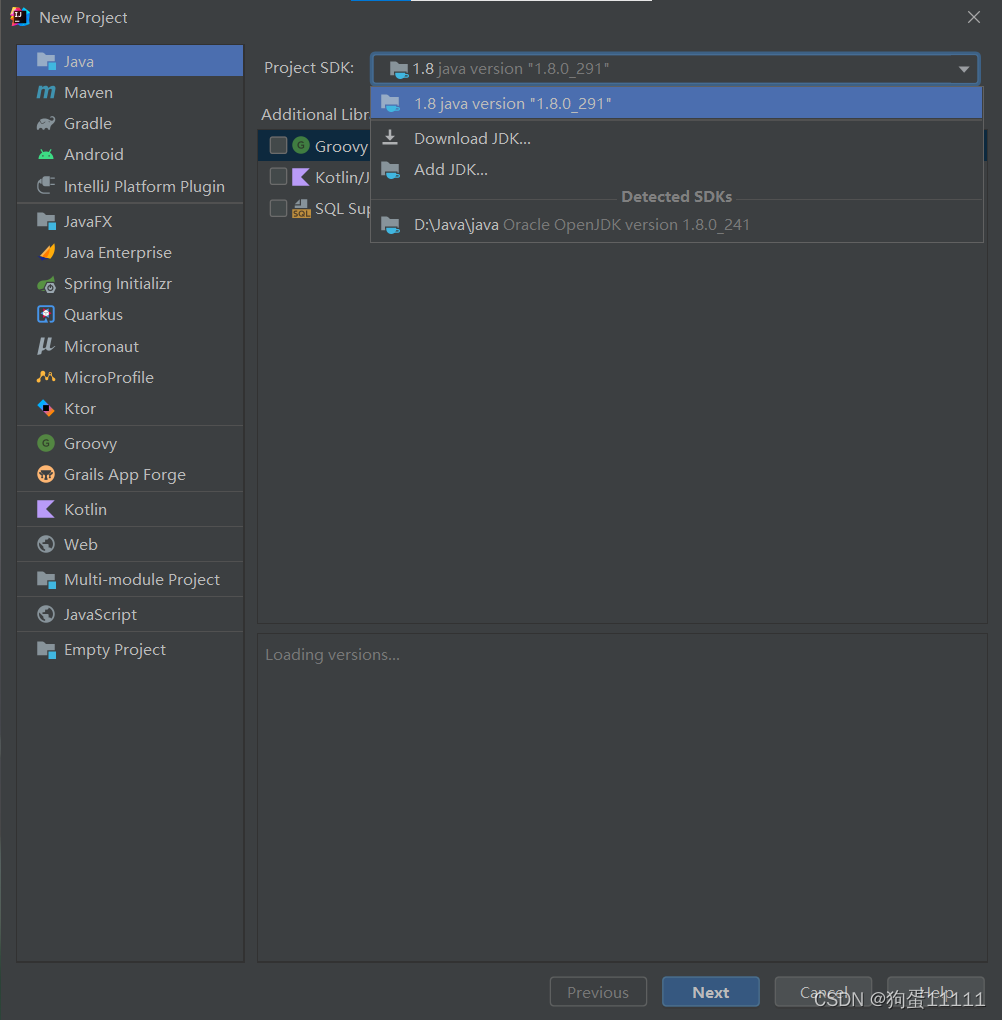Click the Multi-module Project icon
Screen dimensions: 1002x1020
pos(46,580)
